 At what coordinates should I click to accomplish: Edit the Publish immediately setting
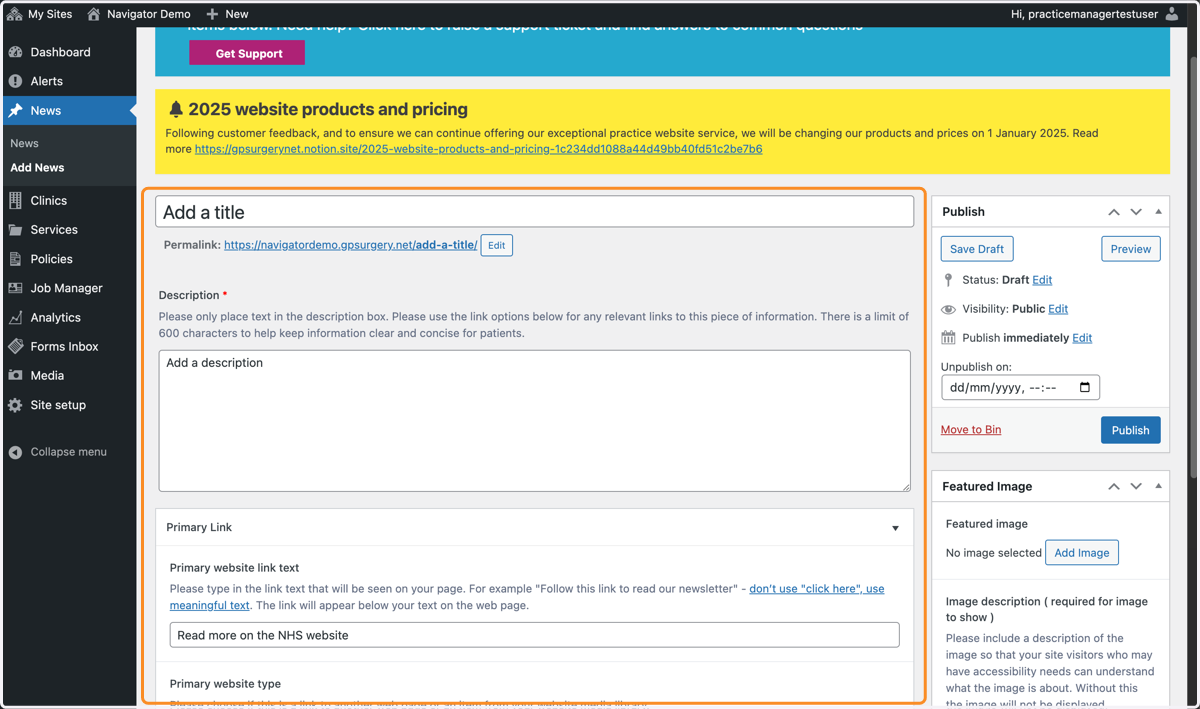tap(1082, 338)
